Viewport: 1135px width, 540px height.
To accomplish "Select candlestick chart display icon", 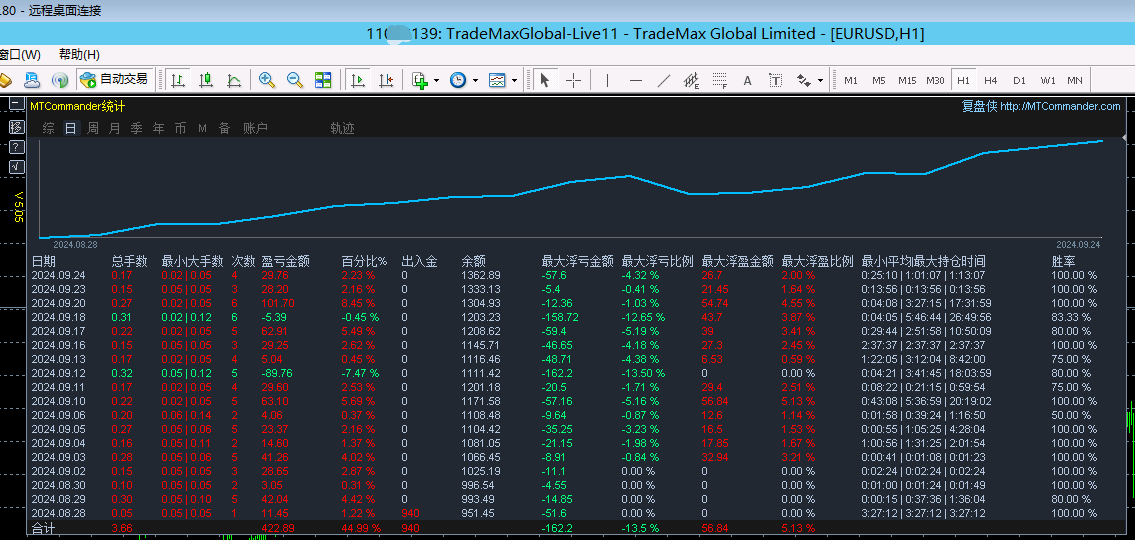I will click(206, 80).
